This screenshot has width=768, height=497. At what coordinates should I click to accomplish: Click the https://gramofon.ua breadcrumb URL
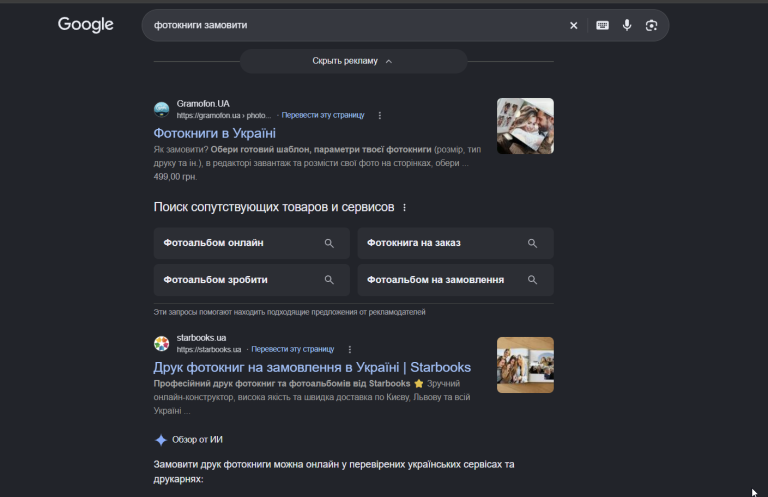coord(224,116)
